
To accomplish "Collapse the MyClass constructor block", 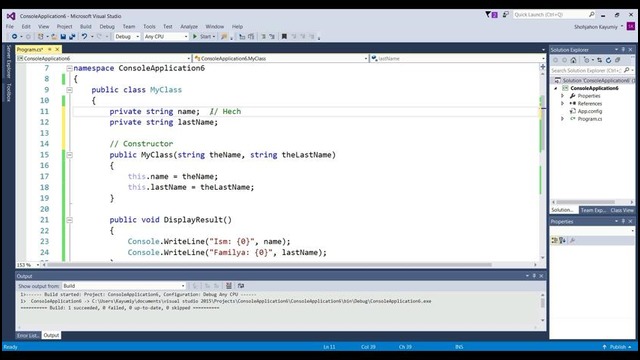I will point(69,155).
